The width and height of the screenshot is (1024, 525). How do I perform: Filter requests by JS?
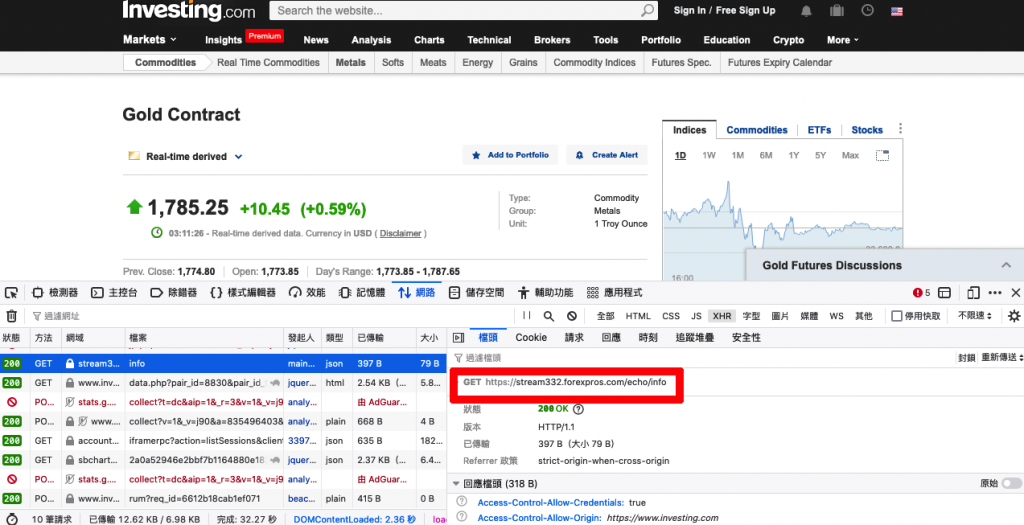(696, 316)
